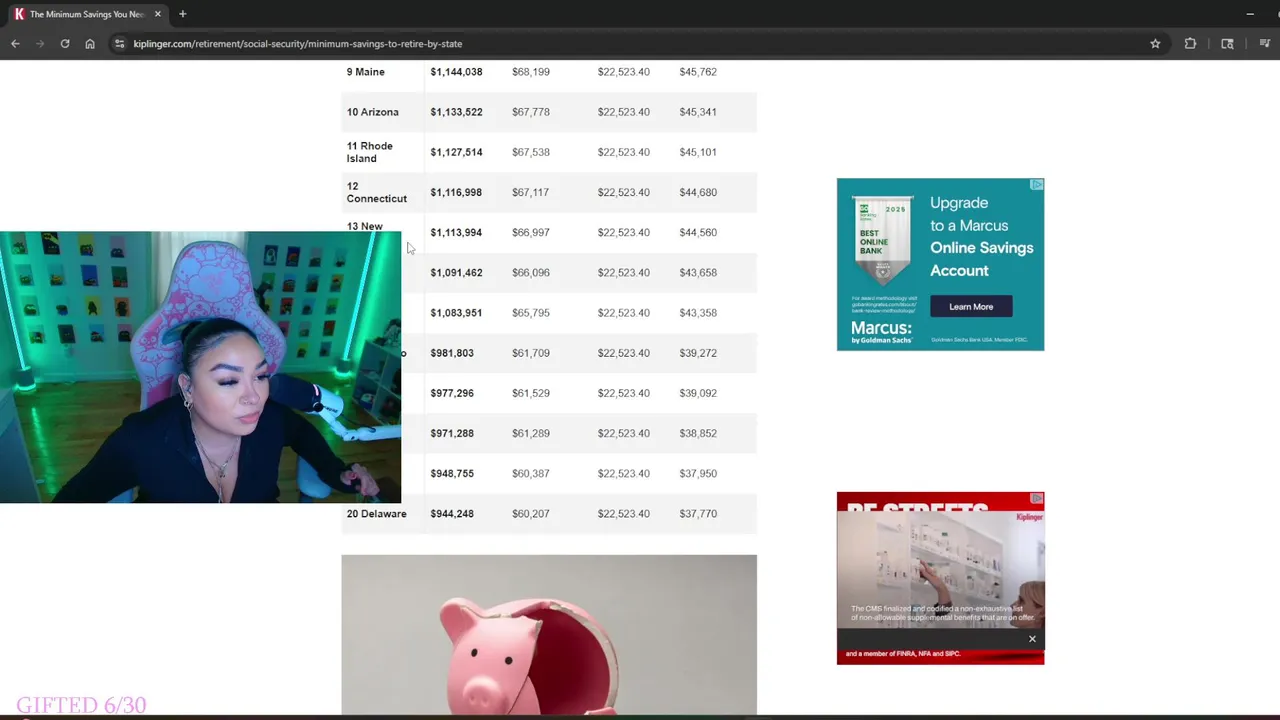Image resolution: width=1280 pixels, height=720 pixels.
Task: Click the streamer webcam overlay
Action: (200, 367)
